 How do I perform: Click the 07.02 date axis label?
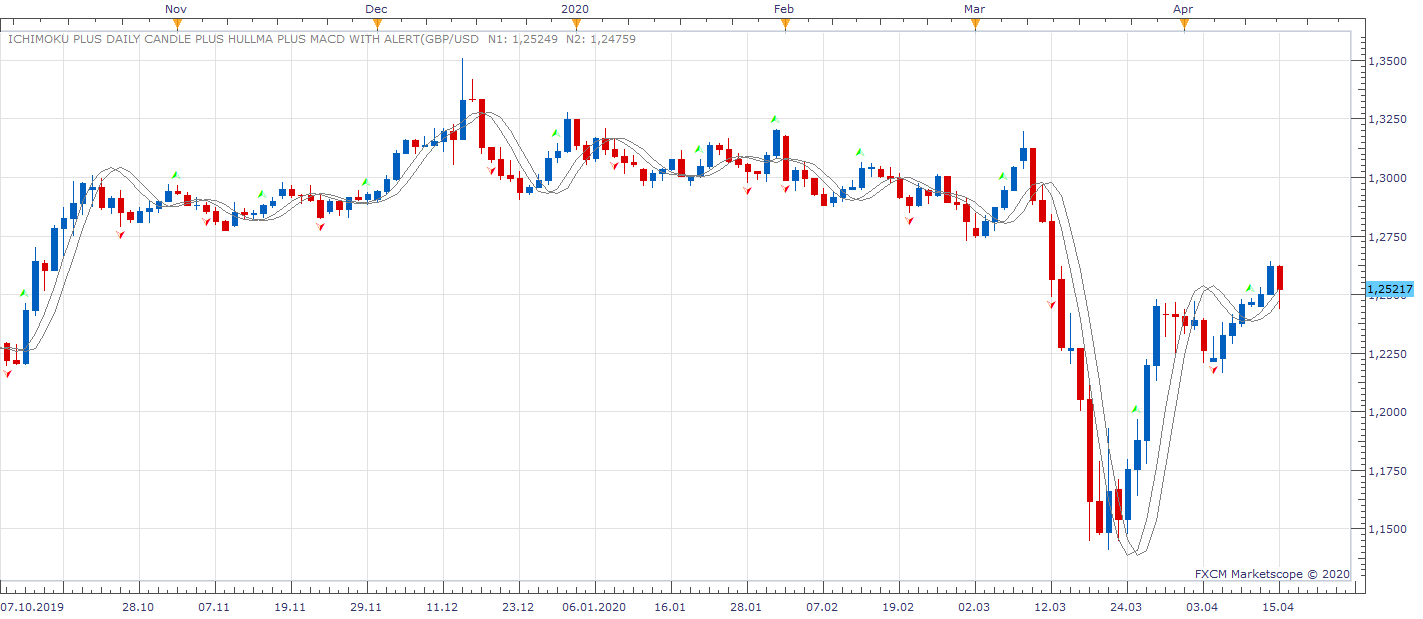point(822,607)
